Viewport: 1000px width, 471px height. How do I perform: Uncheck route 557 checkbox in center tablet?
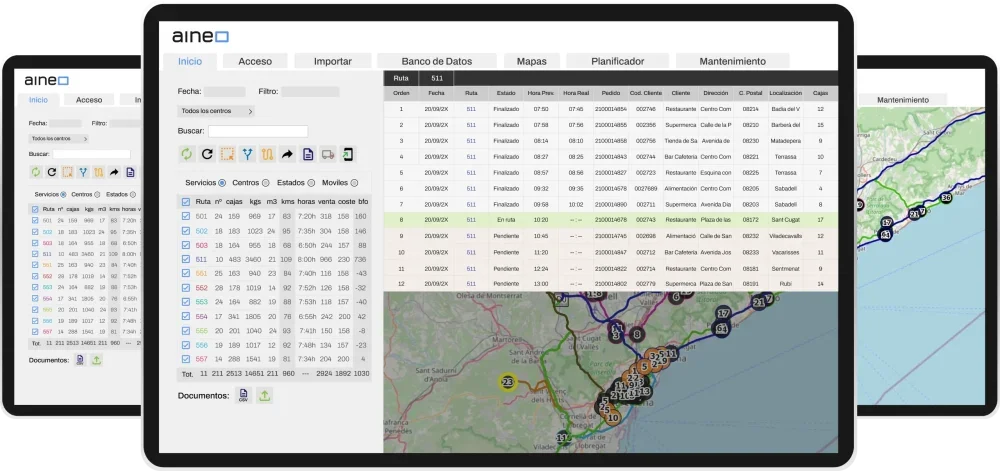click(x=186, y=359)
